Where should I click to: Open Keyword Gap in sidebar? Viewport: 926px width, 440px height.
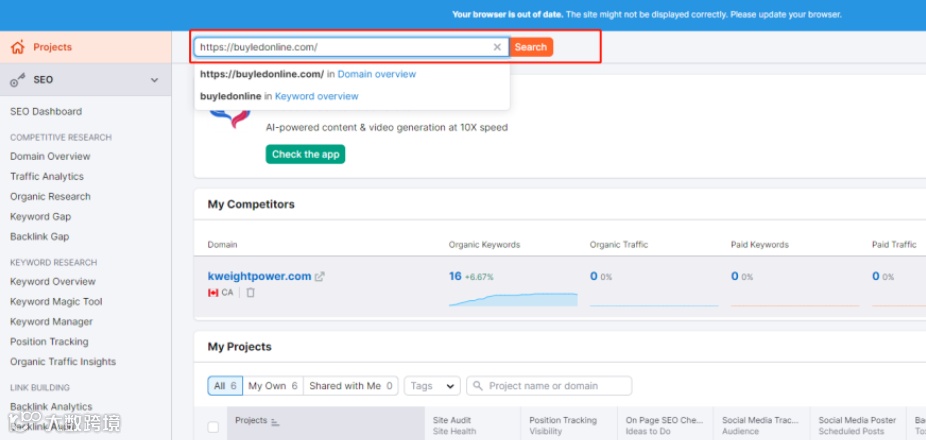[40, 217]
